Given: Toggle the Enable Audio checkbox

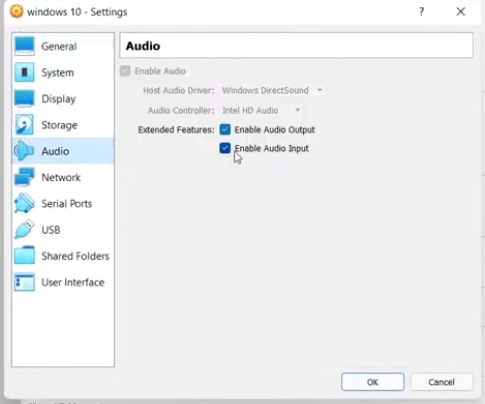Looking at the screenshot, I should [125, 71].
